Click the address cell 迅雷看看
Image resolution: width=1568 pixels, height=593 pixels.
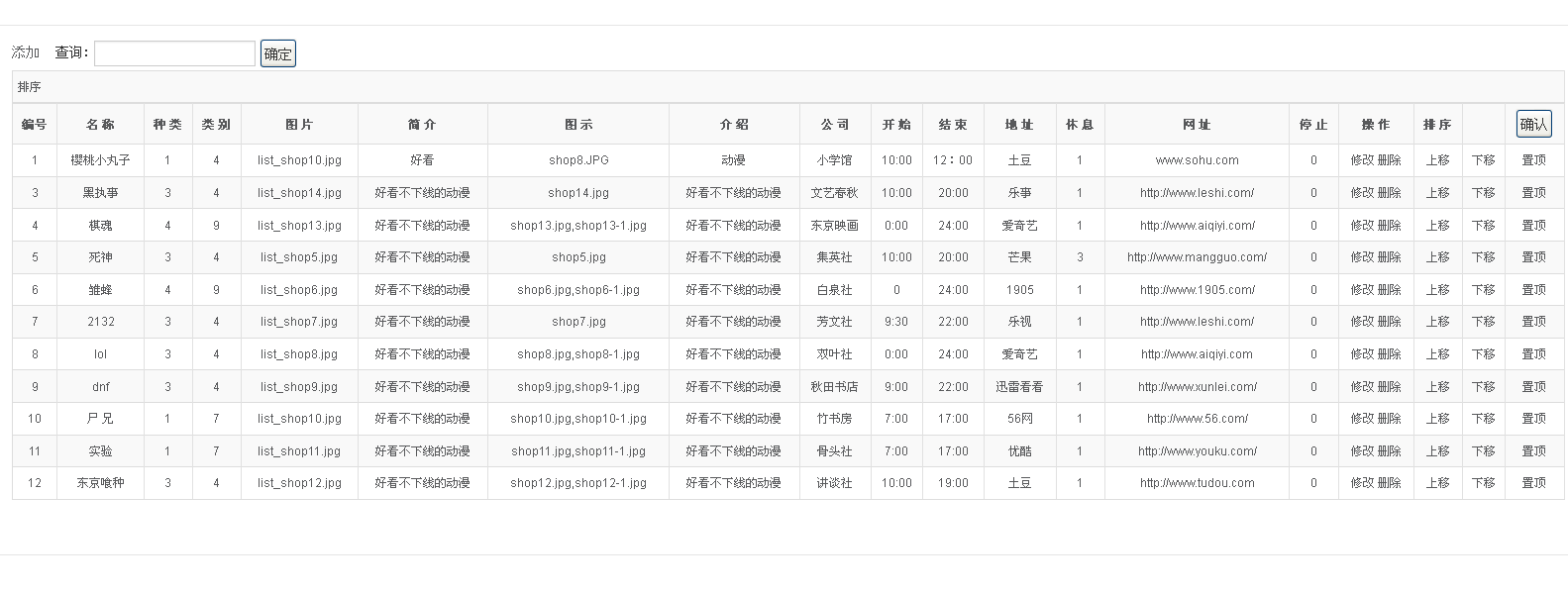point(1019,387)
